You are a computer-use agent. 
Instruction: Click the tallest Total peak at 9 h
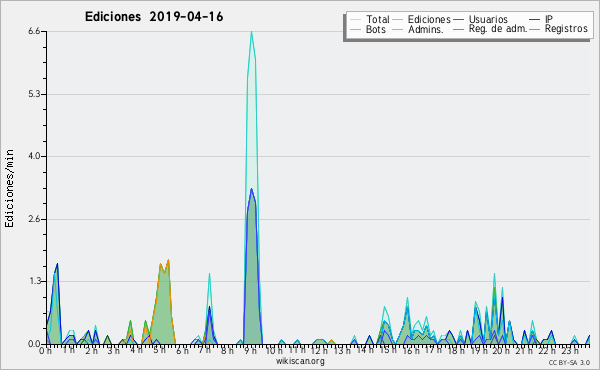(x=251, y=32)
